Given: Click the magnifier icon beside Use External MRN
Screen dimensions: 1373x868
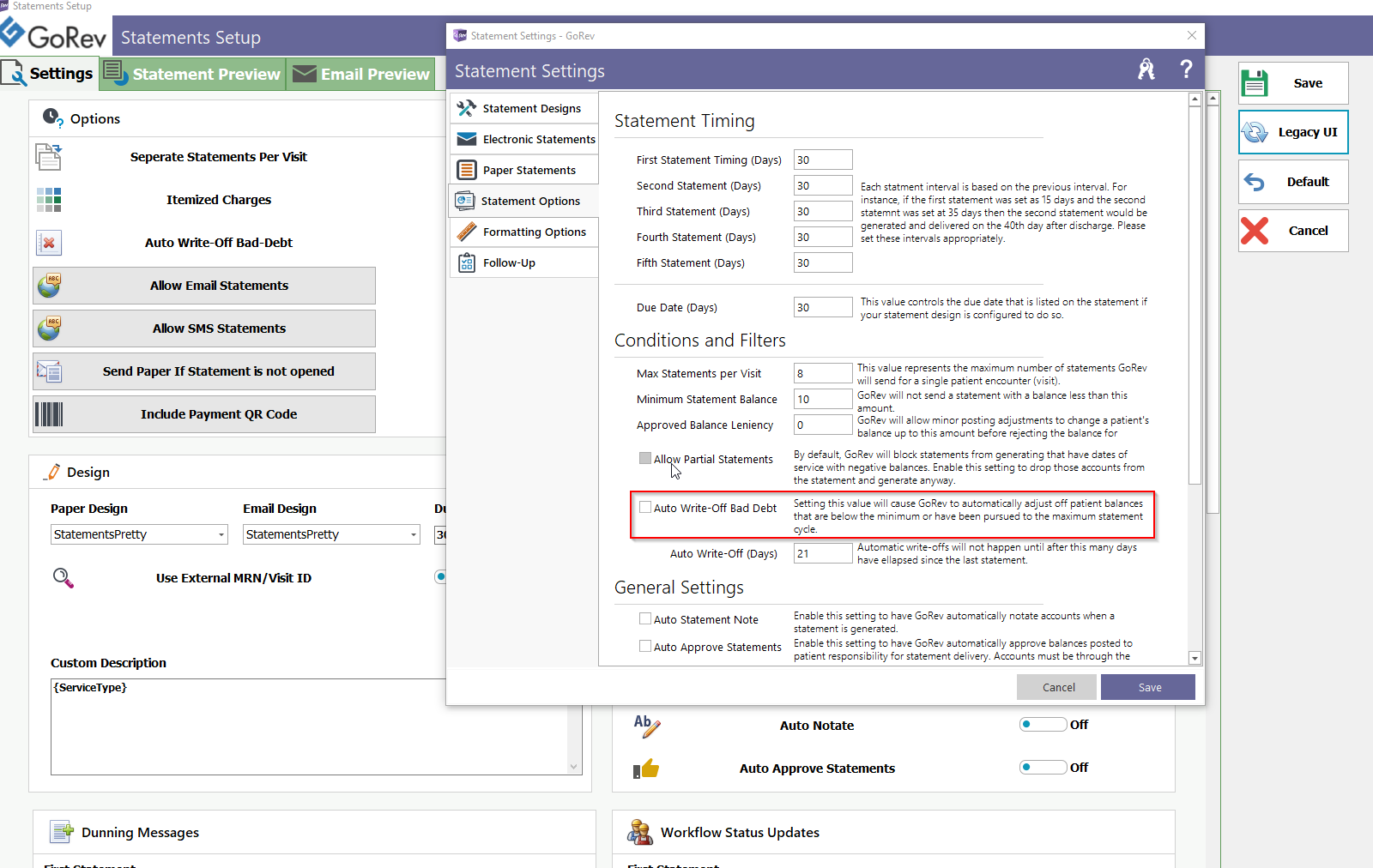Looking at the screenshot, I should click(64, 578).
